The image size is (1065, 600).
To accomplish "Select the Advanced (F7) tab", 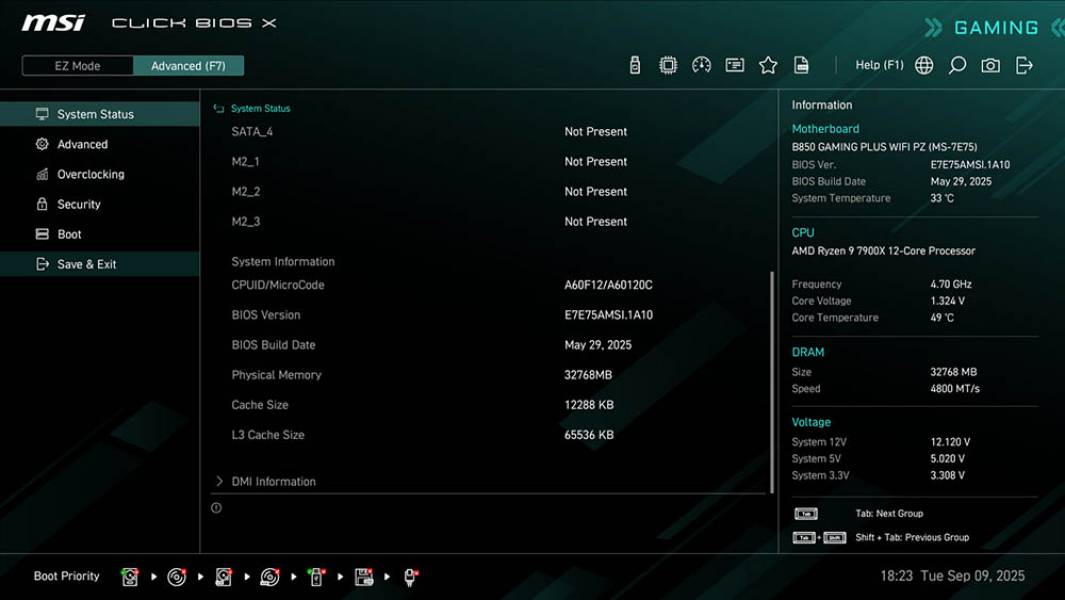I will pos(190,65).
